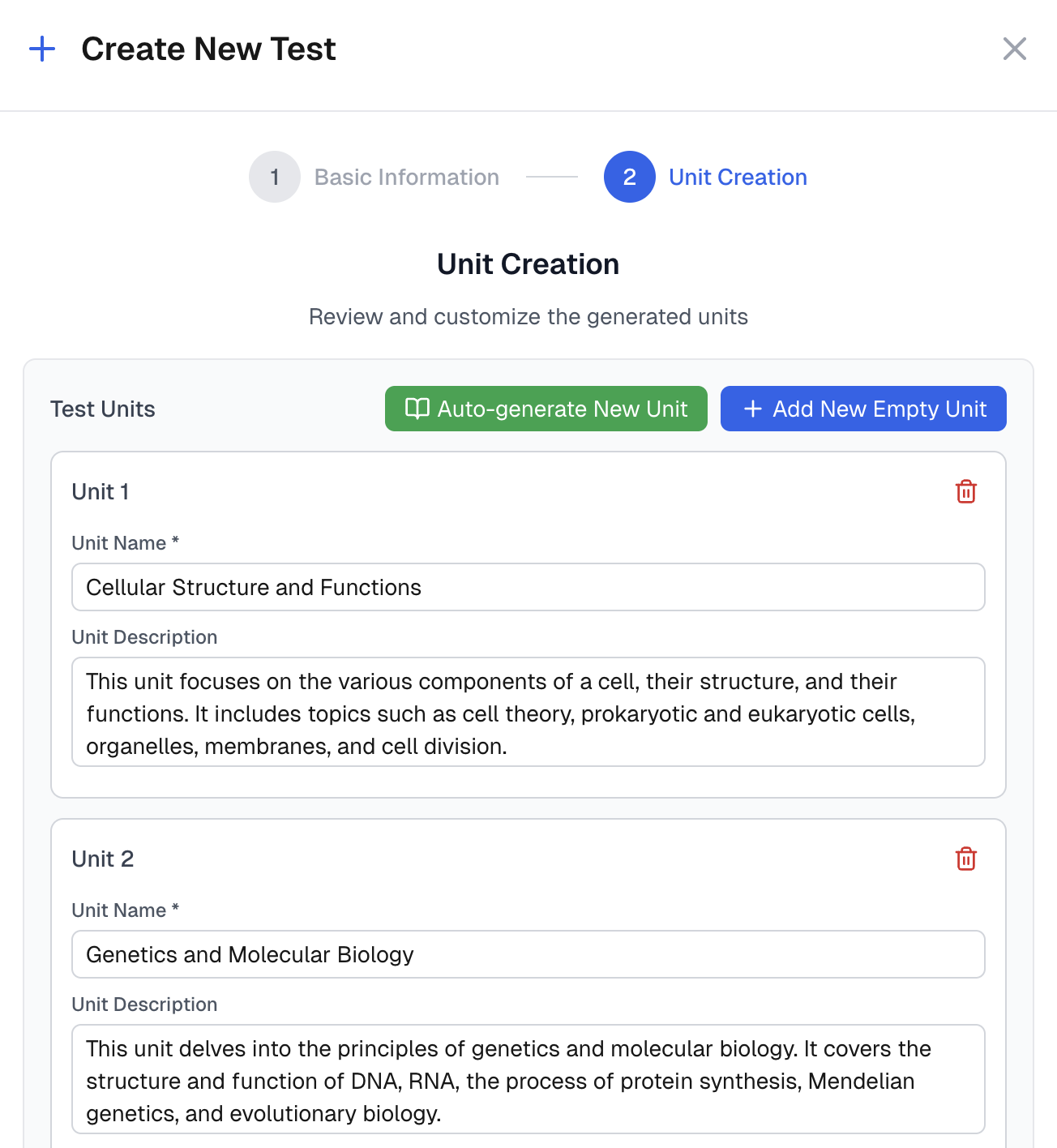Image resolution: width=1057 pixels, height=1148 pixels.
Task: Open the Unit Creation step
Action: pyautogui.click(x=738, y=177)
